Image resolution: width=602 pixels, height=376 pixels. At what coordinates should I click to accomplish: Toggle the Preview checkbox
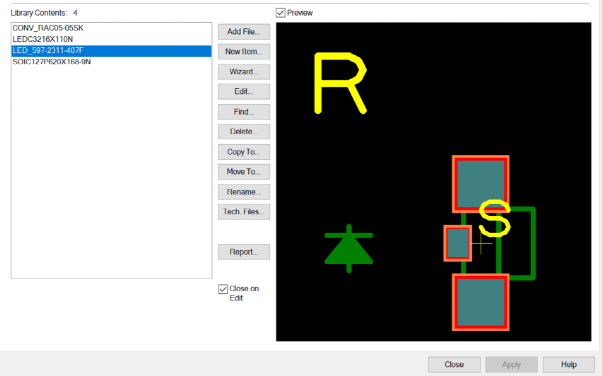(x=281, y=13)
